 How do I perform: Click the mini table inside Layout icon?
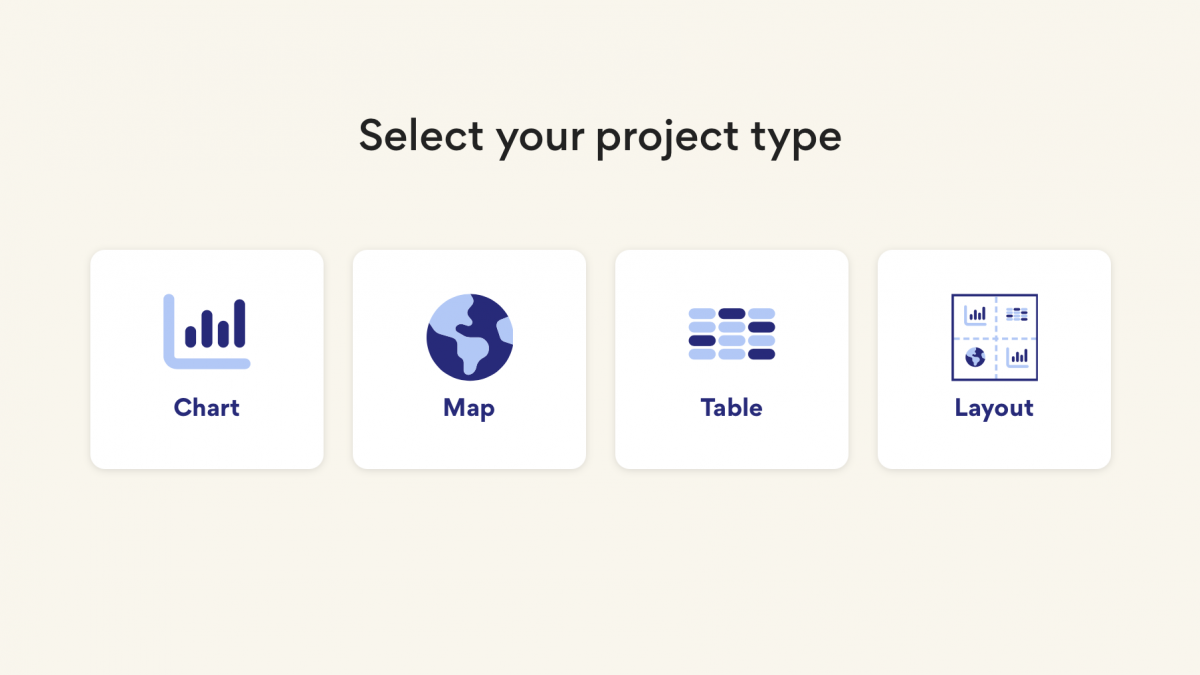point(1017,314)
